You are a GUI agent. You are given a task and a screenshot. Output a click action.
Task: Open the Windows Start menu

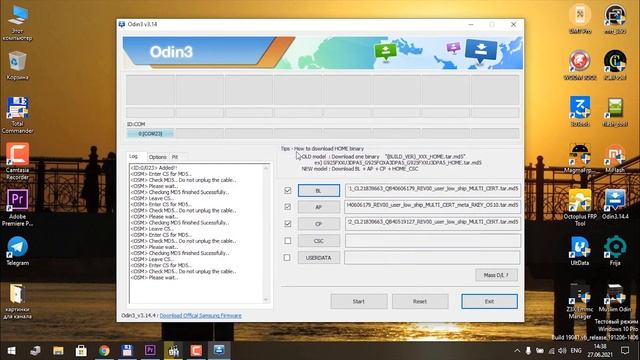tap(11, 351)
